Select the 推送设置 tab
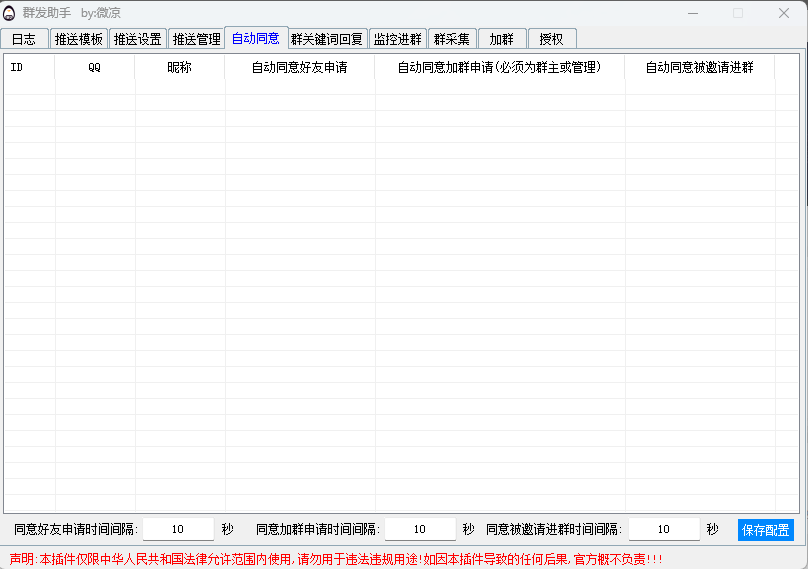The image size is (808, 569). click(x=137, y=39)
